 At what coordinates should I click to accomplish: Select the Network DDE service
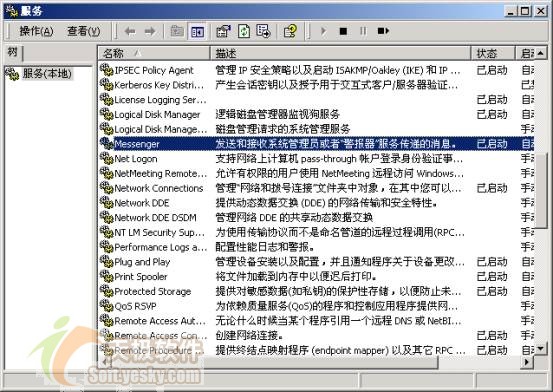point(142,204)
